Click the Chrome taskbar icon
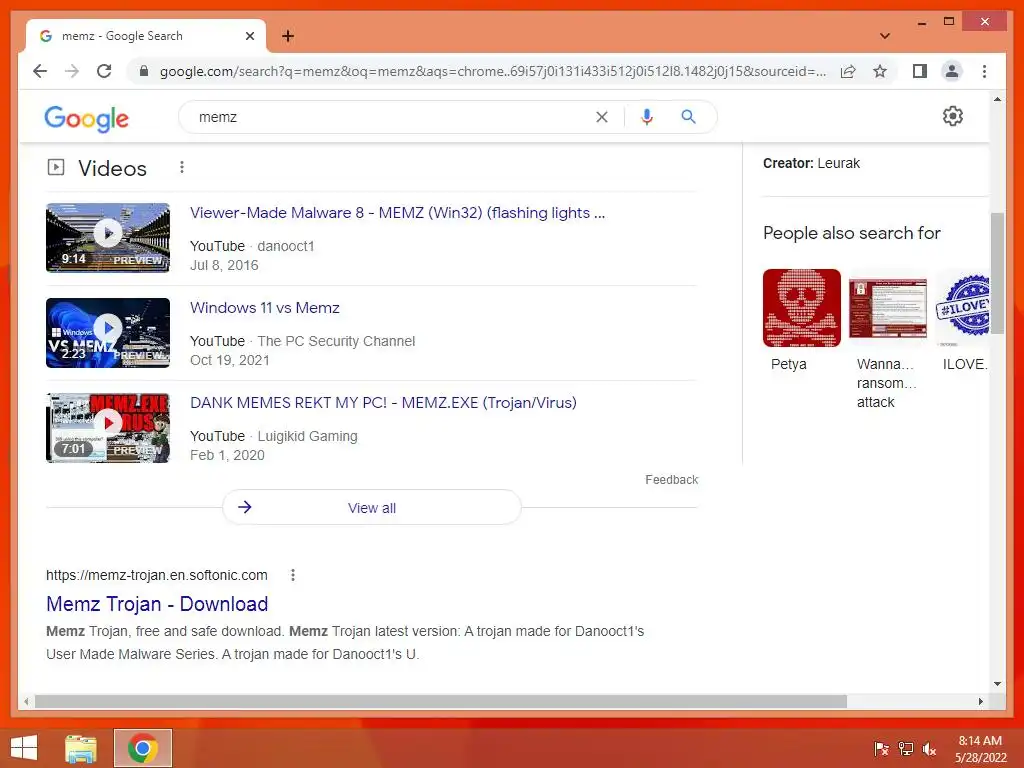The width and height of the screenshot is (1024, 768). (x=143, y=748)
